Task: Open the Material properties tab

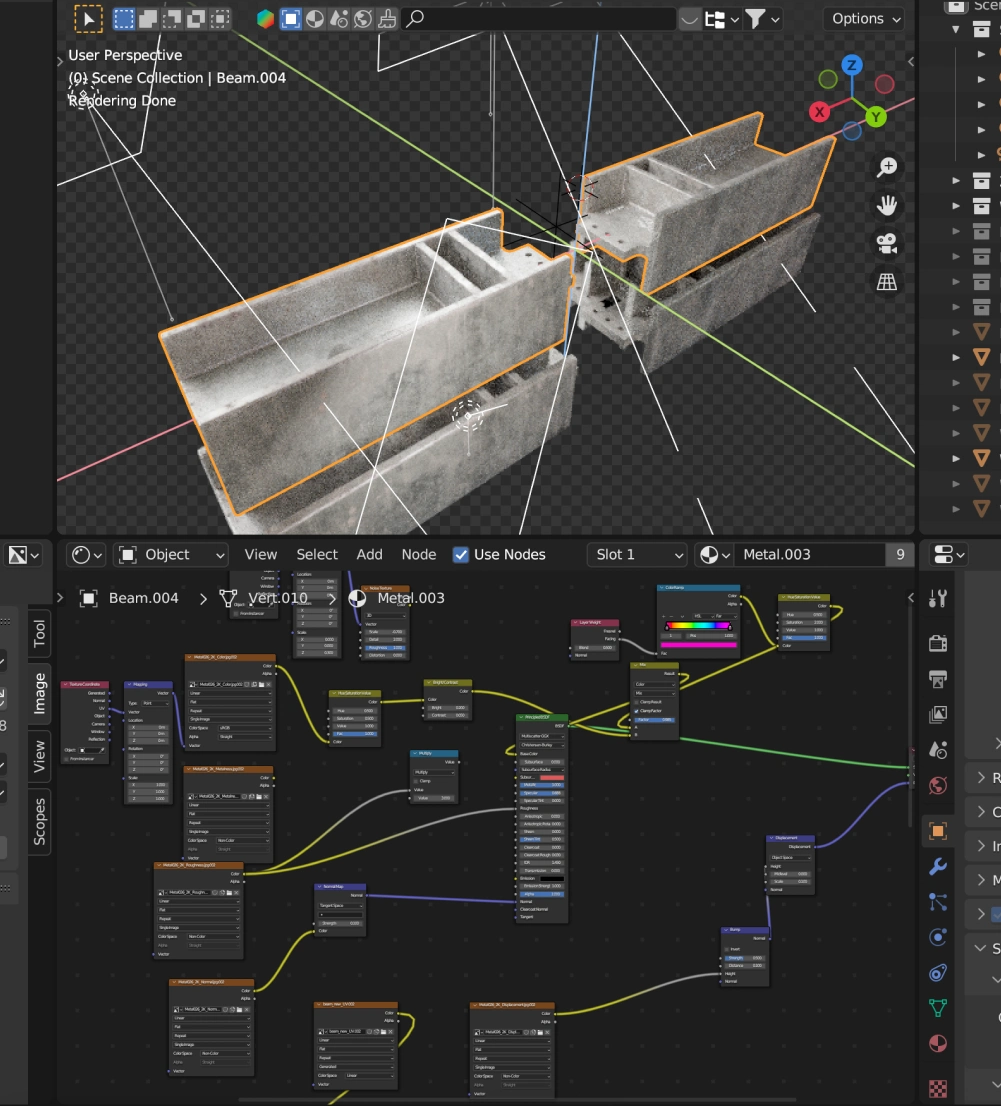Action: tap(938, 1044)
